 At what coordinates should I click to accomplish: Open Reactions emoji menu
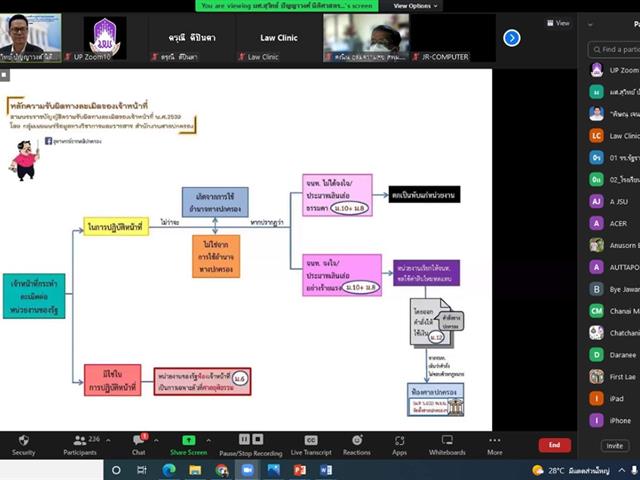[x=357, y=440]
